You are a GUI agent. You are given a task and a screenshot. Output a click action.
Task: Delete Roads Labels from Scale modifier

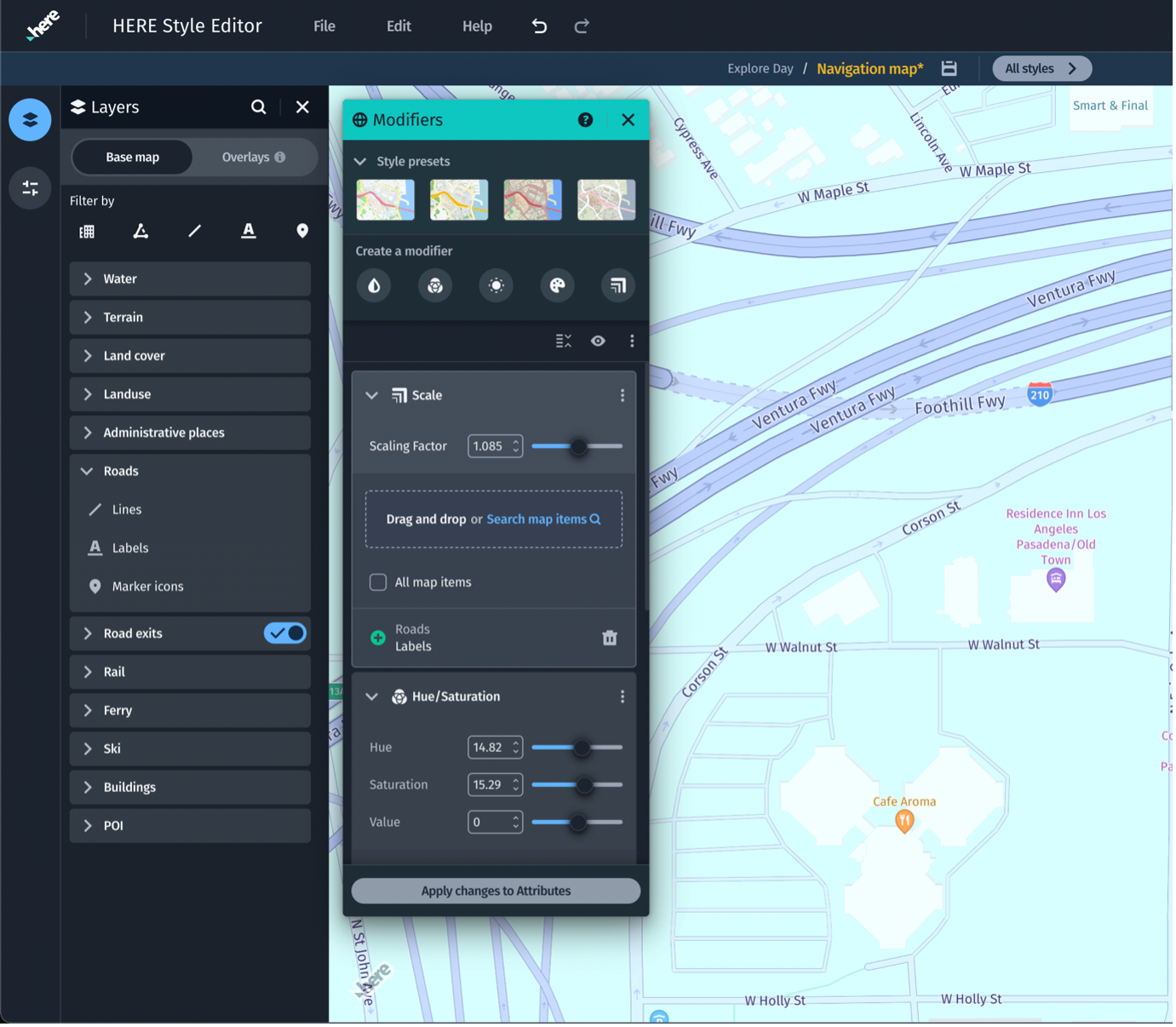[x=610, y=639]
